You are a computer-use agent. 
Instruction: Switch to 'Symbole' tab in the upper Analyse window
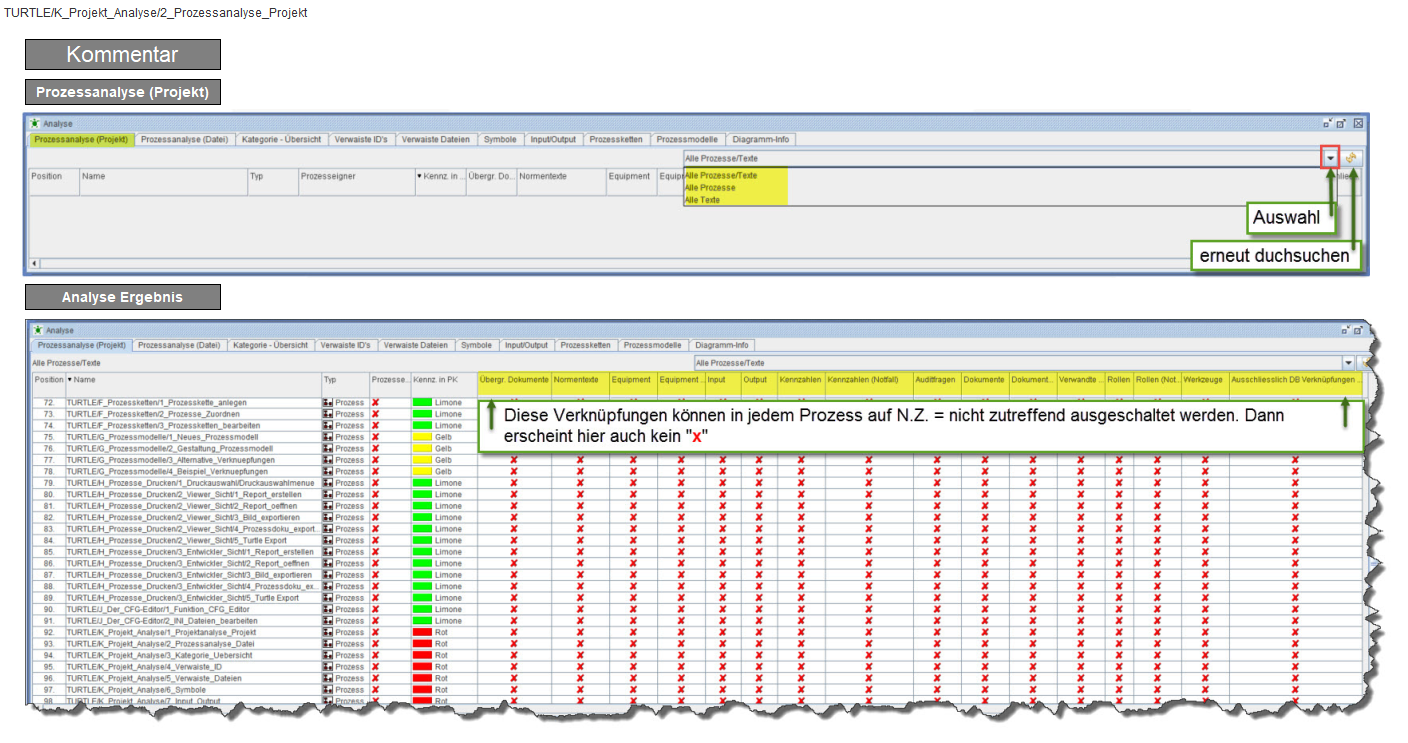(500, 139)
